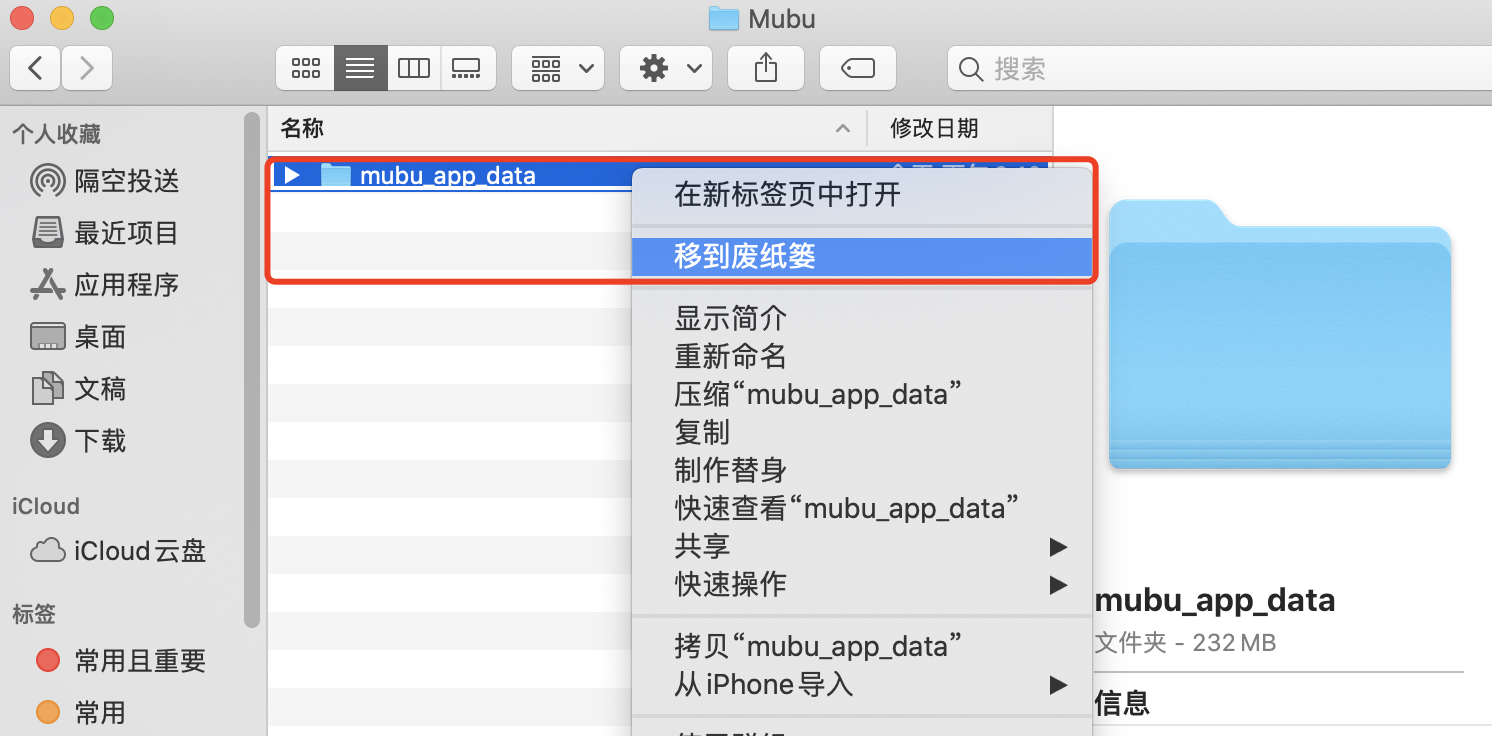Open 最近项目 in sidebar
This screenshot has height=736, width=1492.
[105, 233]
